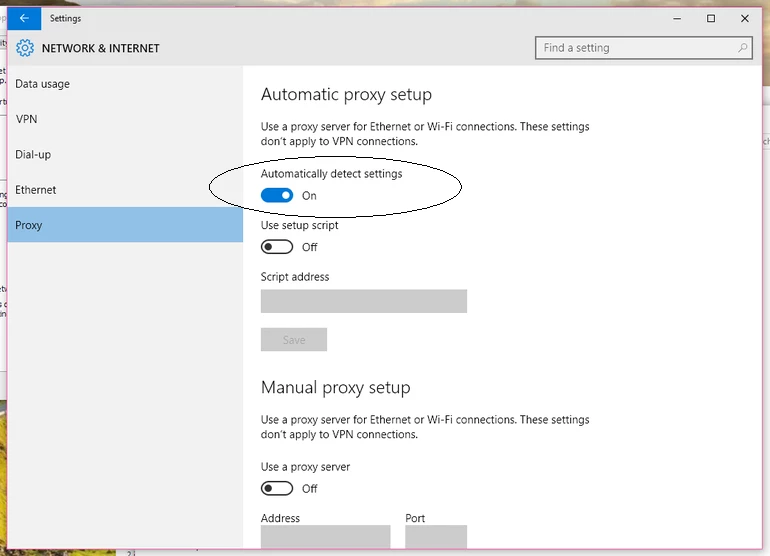Close the Settings window
Screen dimensions: 770x556
745,19
